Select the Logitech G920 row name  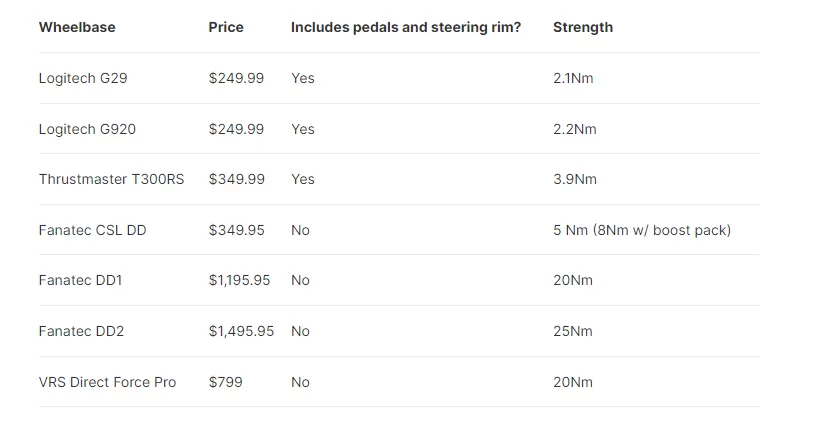tap(87, 129)
